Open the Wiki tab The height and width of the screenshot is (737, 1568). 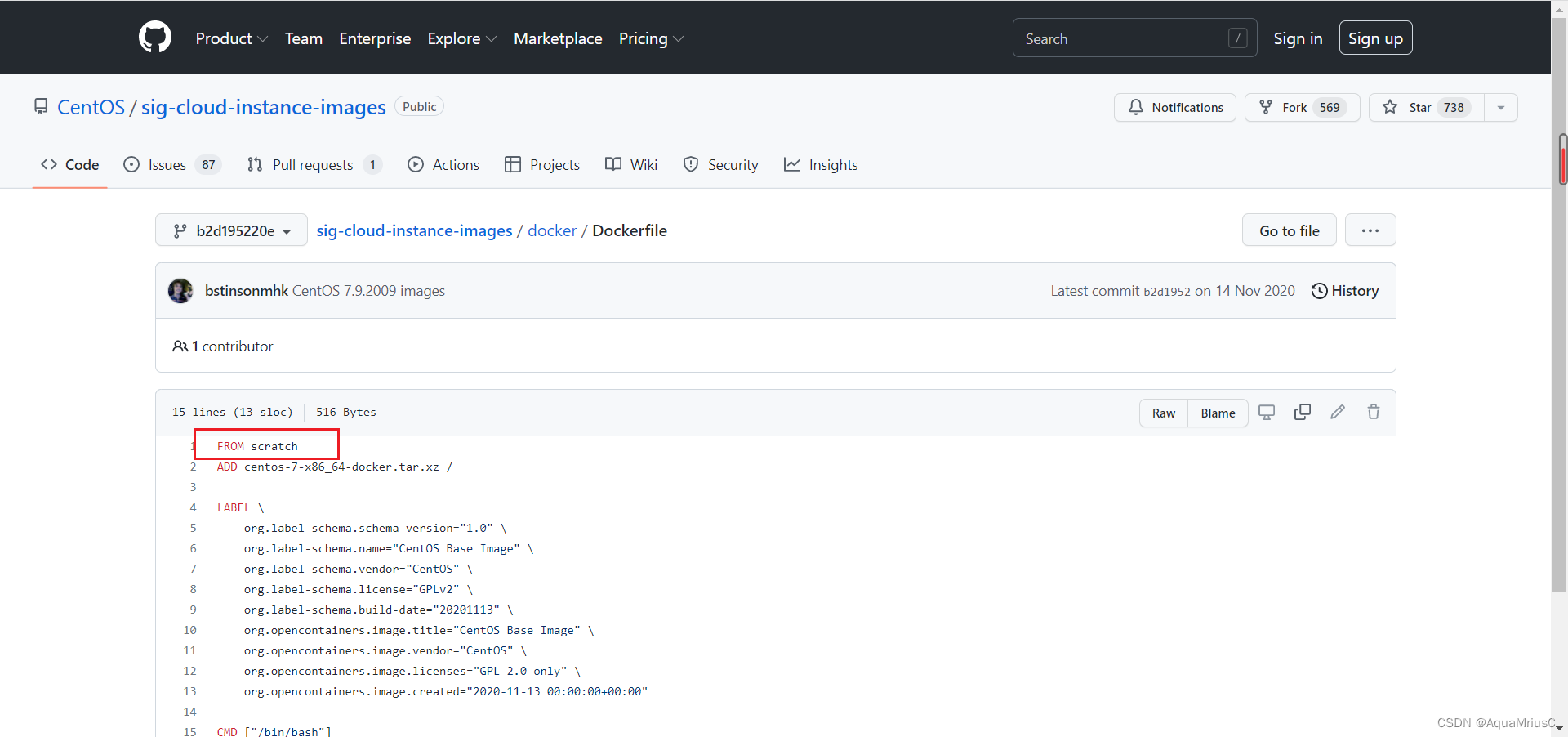(631, 164)
